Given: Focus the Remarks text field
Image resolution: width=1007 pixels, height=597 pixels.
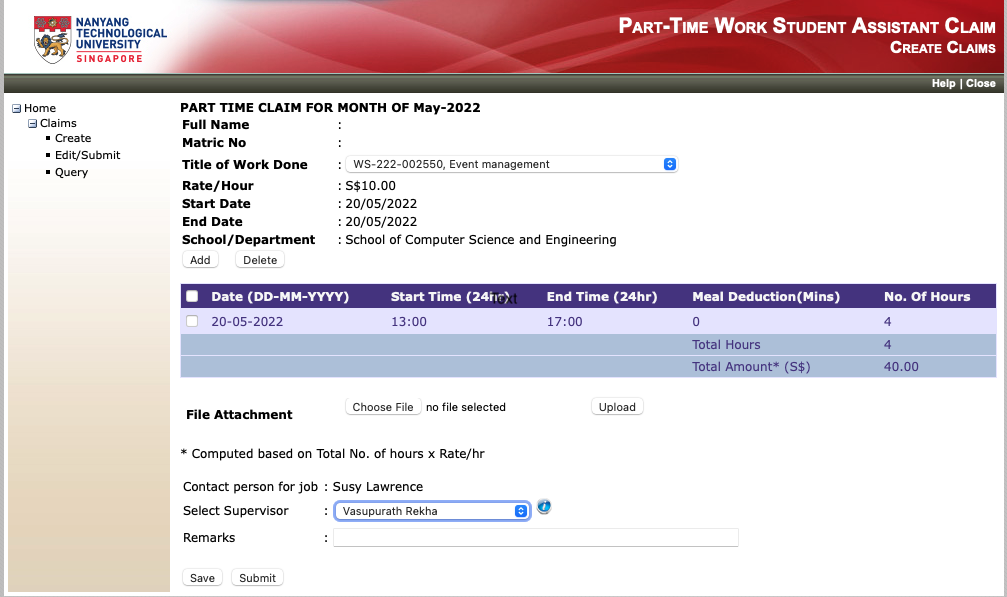Looking at the screenshot, I should pyautogui.click(x=535, y=538).
